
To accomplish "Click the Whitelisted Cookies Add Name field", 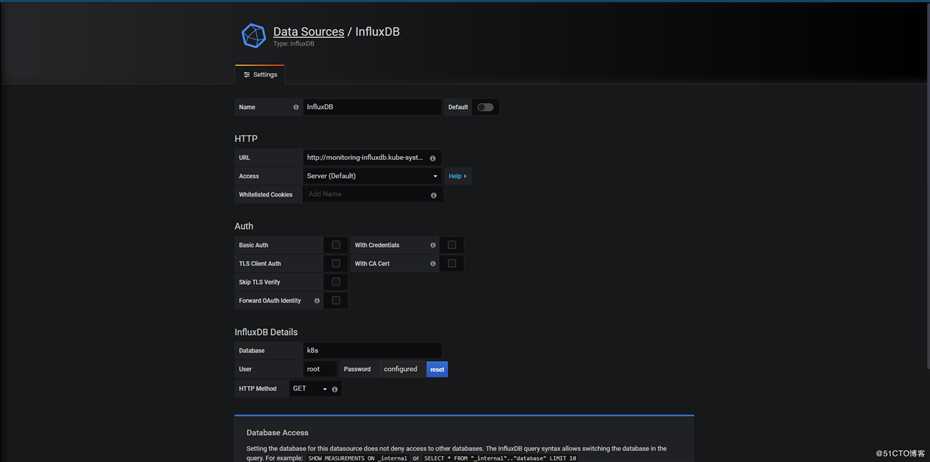I will [x=372, y=195].
